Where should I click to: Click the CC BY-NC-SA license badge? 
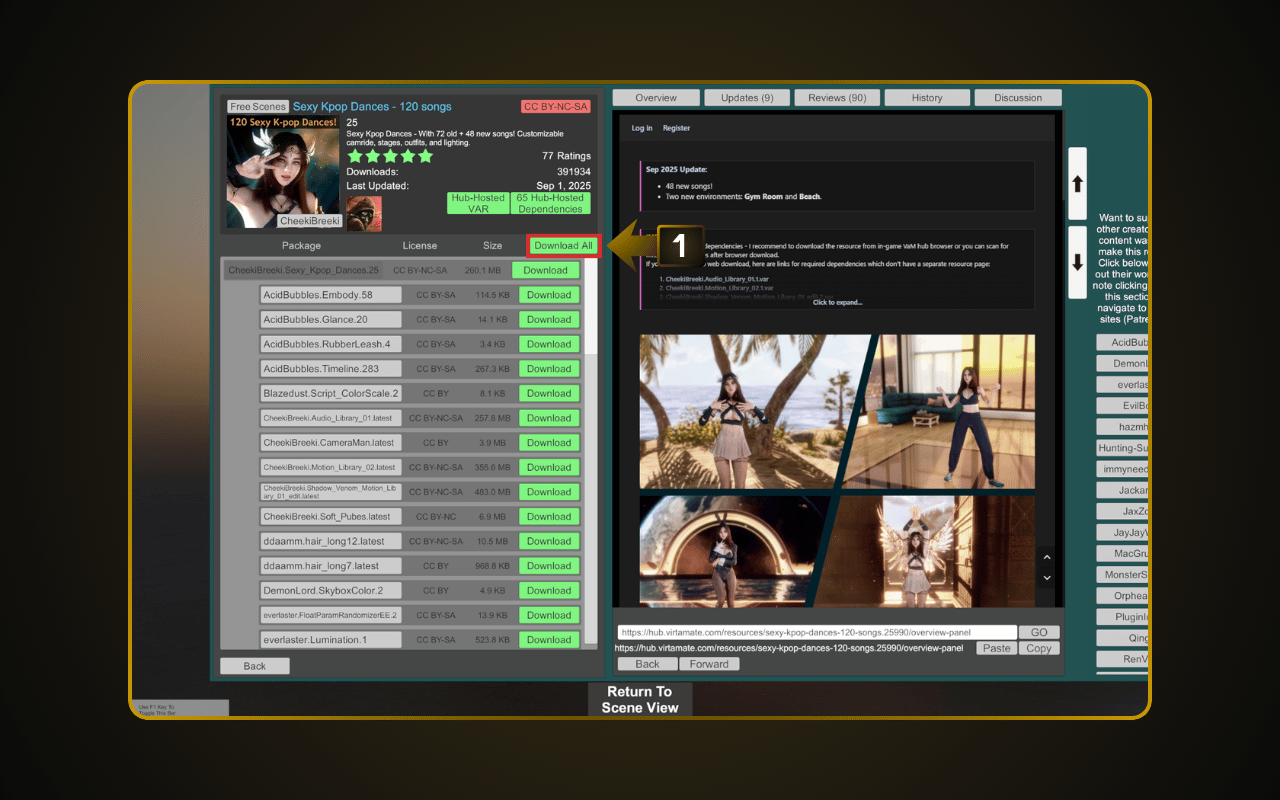tap(555, 107)
